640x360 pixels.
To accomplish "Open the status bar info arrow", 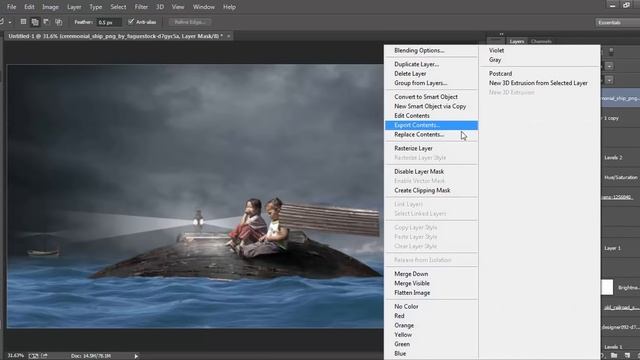I will coord(136,356).
